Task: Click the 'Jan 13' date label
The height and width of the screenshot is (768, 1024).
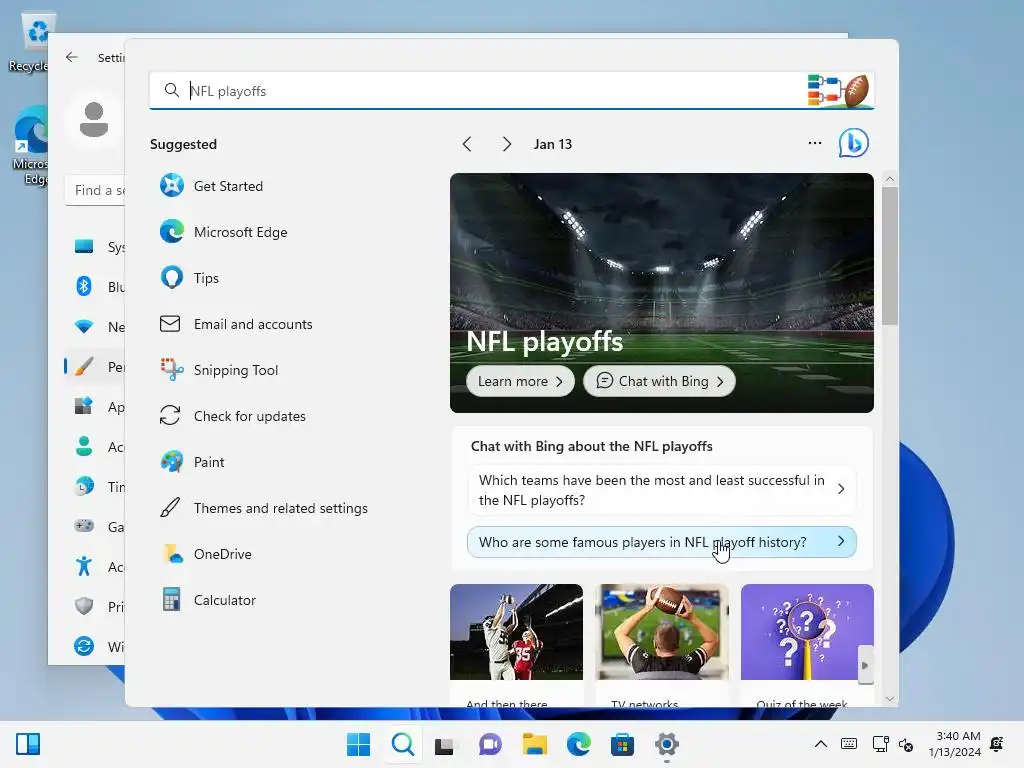Action: pos(552,144)
